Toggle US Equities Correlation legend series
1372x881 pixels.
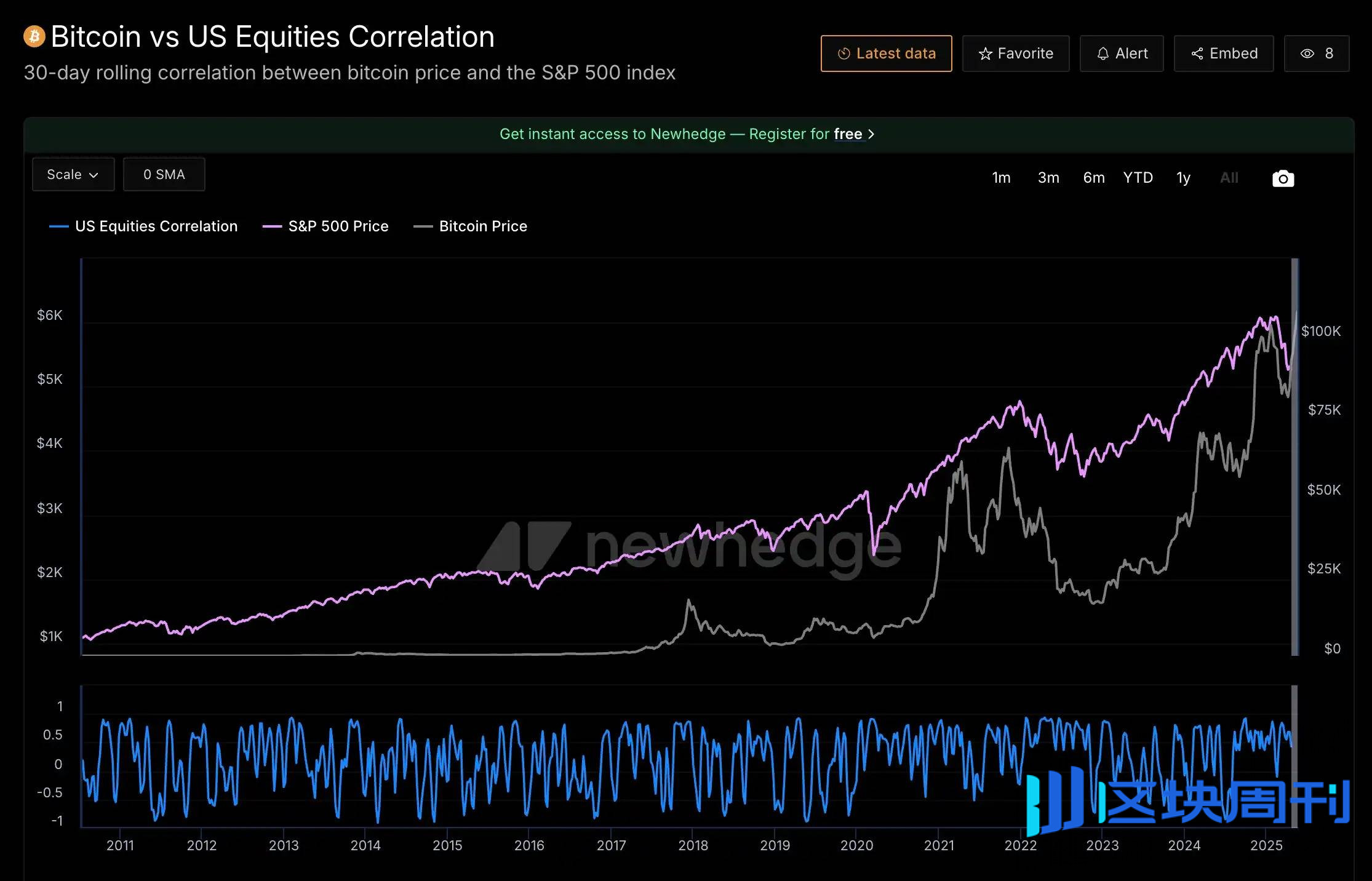coord(156,226)
